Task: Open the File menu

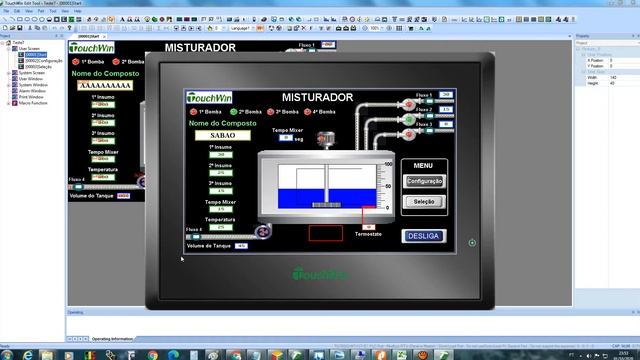Action: (7, 11)
